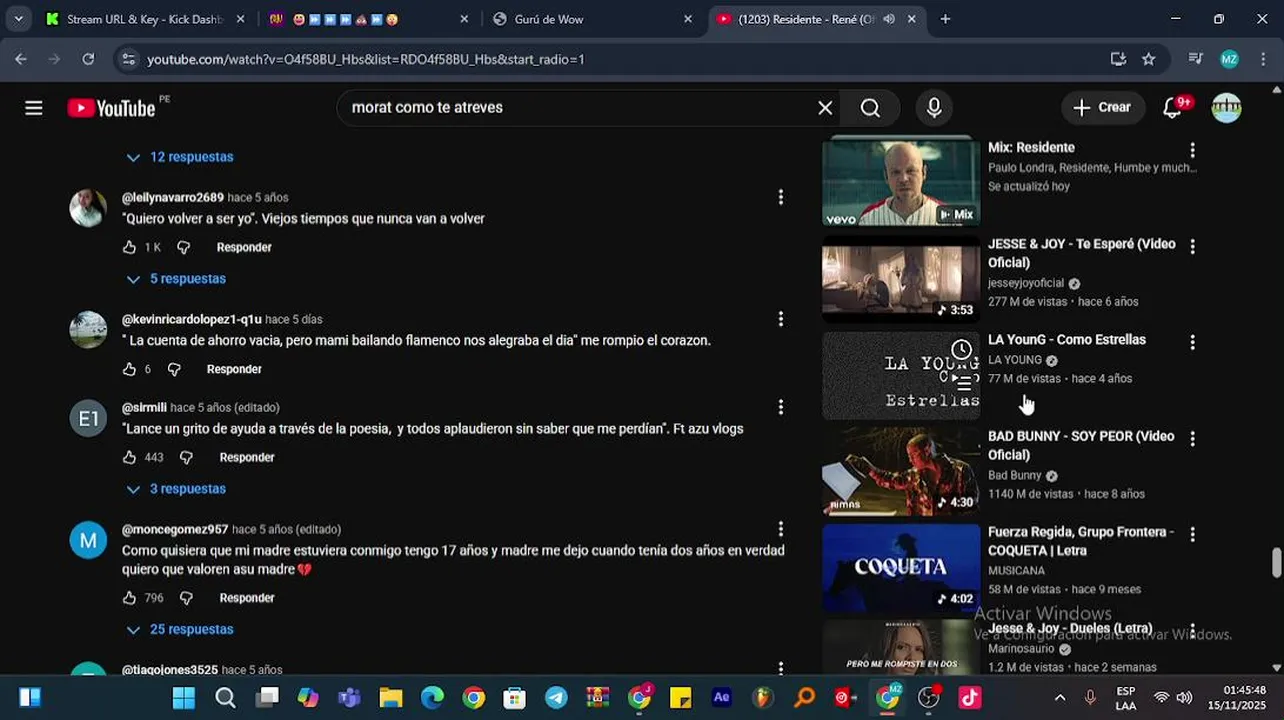1284x720 pixels.
Task: Open options menu for @moncegomez957 comment
Action: 781,529
